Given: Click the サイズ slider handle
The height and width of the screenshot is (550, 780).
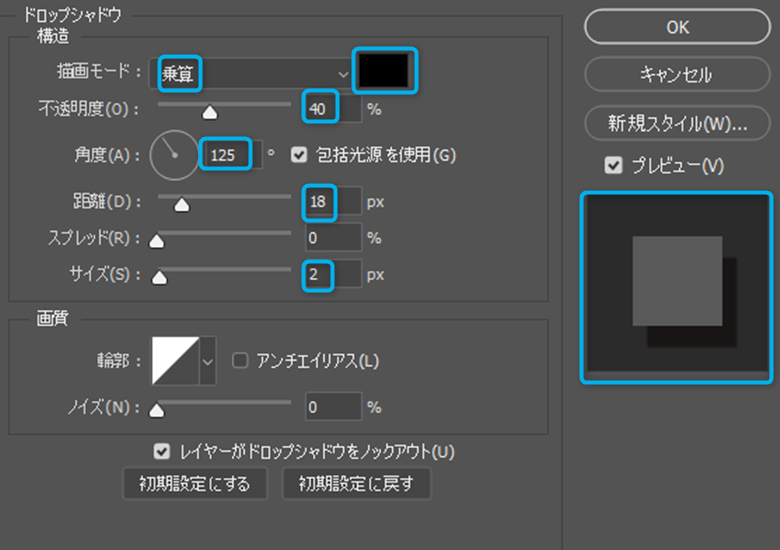Looking at the screenshot, I should pyautogui.click(x=159, y=277).
